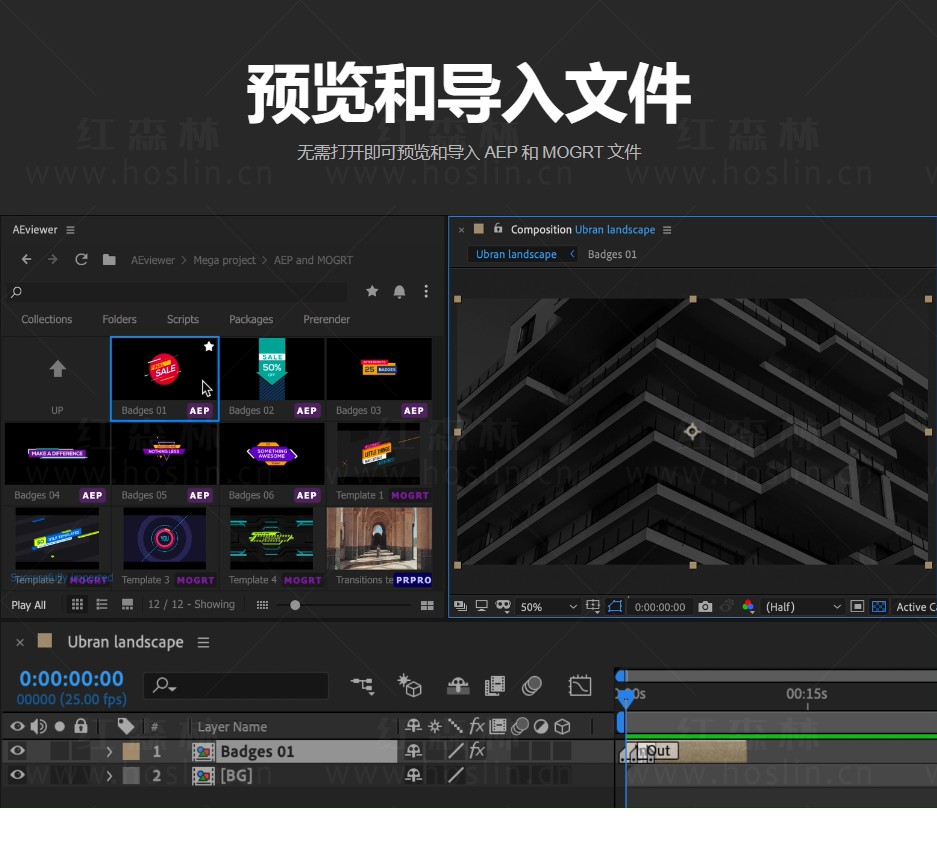
Task: Click the current time 0:00:00:00 display
Action: point(71,678)
